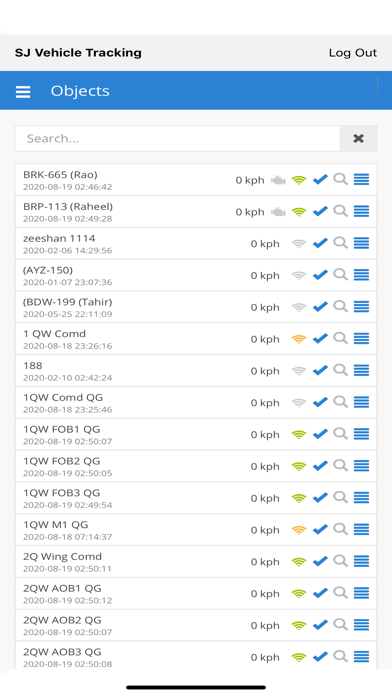Click gray signal icon for zeeshan 1114
392x696 pixels.
(299, 244)
